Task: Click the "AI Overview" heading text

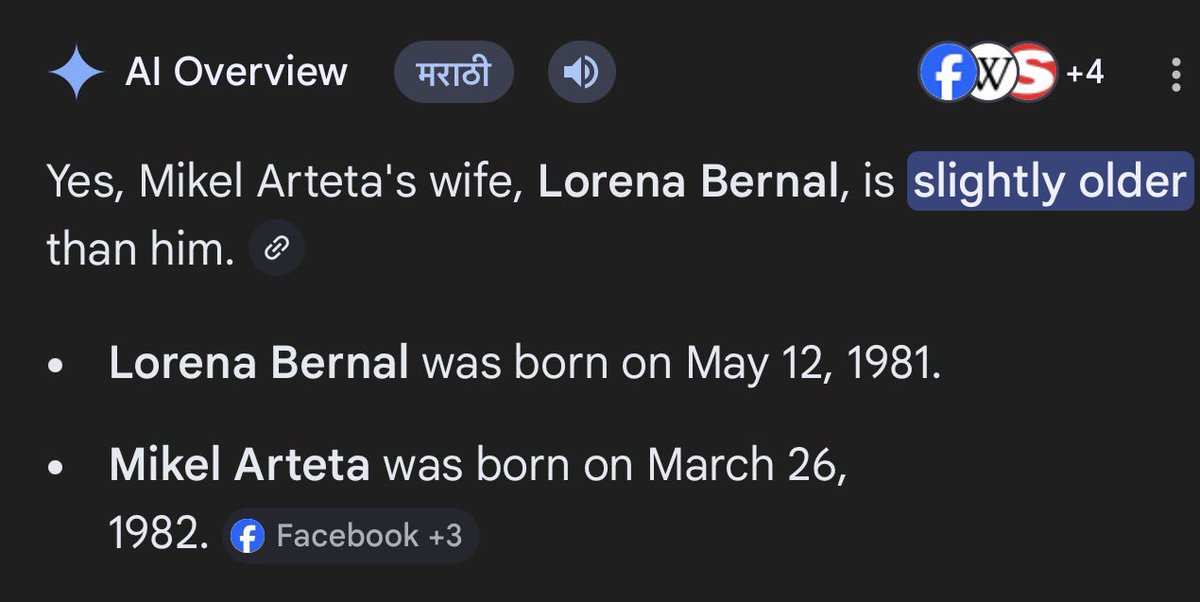Action: (236, 72)
